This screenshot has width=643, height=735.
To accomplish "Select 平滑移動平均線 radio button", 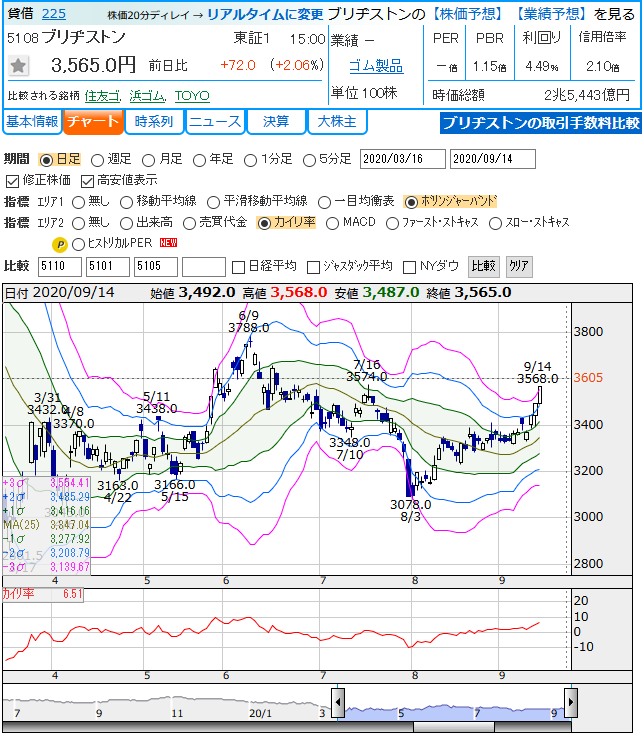I will (213, 202).
